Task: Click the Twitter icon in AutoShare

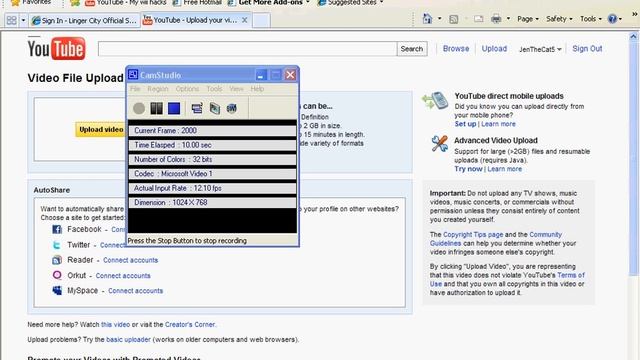Action: point(57,245)
